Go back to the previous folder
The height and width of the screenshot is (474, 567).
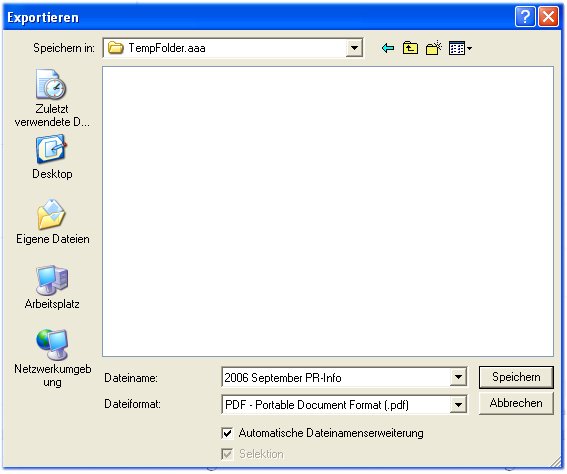[388, 48]
